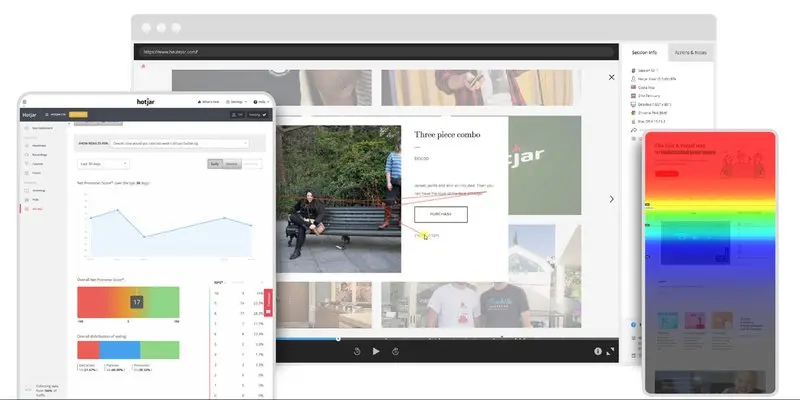The height and width of the screenshot is (400, 800).
Task: Open Polls in the Hotjar sidebar
Action: pyautogui.click(x=32, y=199)
